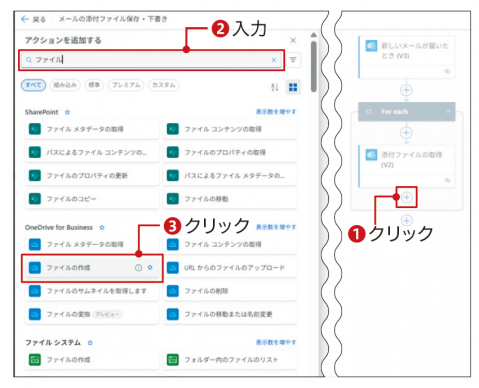
Task: Click OneDrive icon on ファイル コンテンツの取得
Action: coord(173,244)
